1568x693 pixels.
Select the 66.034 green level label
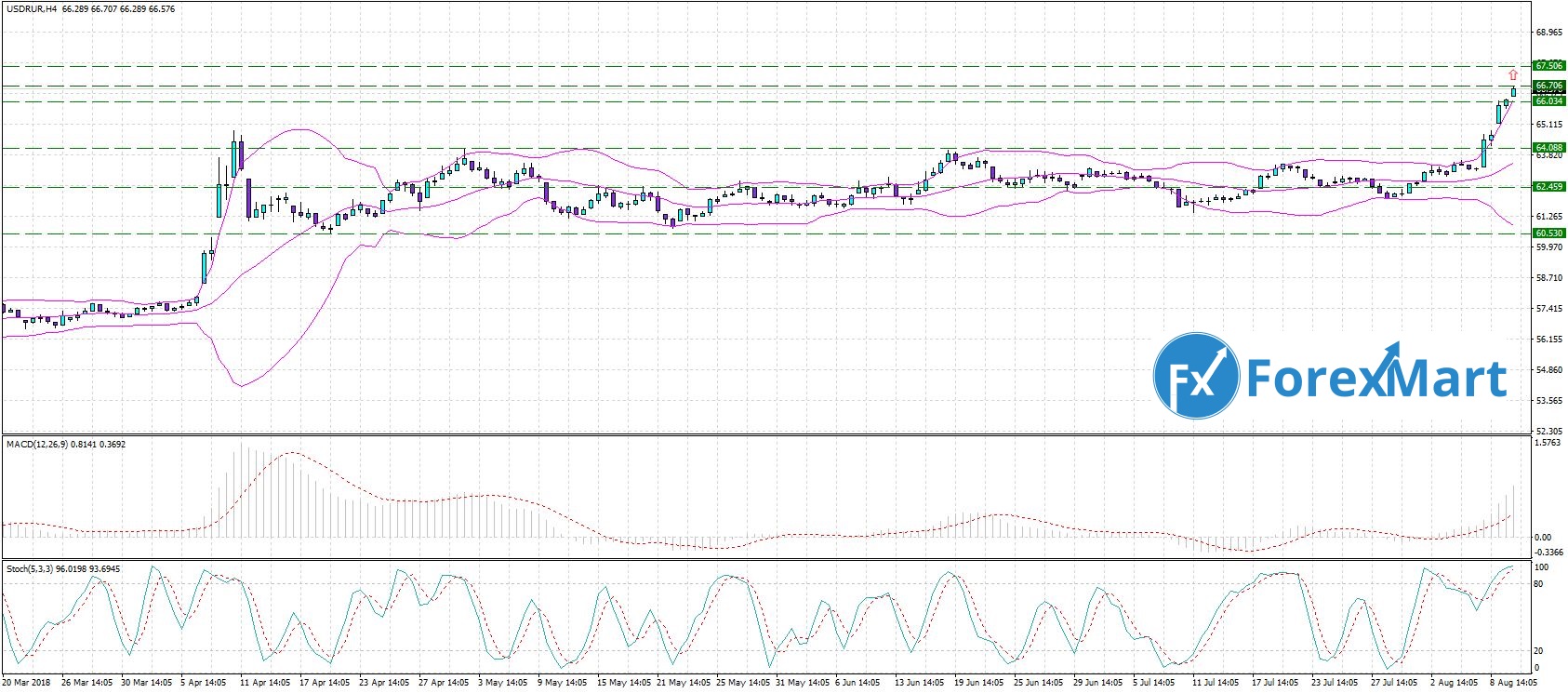[x=1548, y=100]
